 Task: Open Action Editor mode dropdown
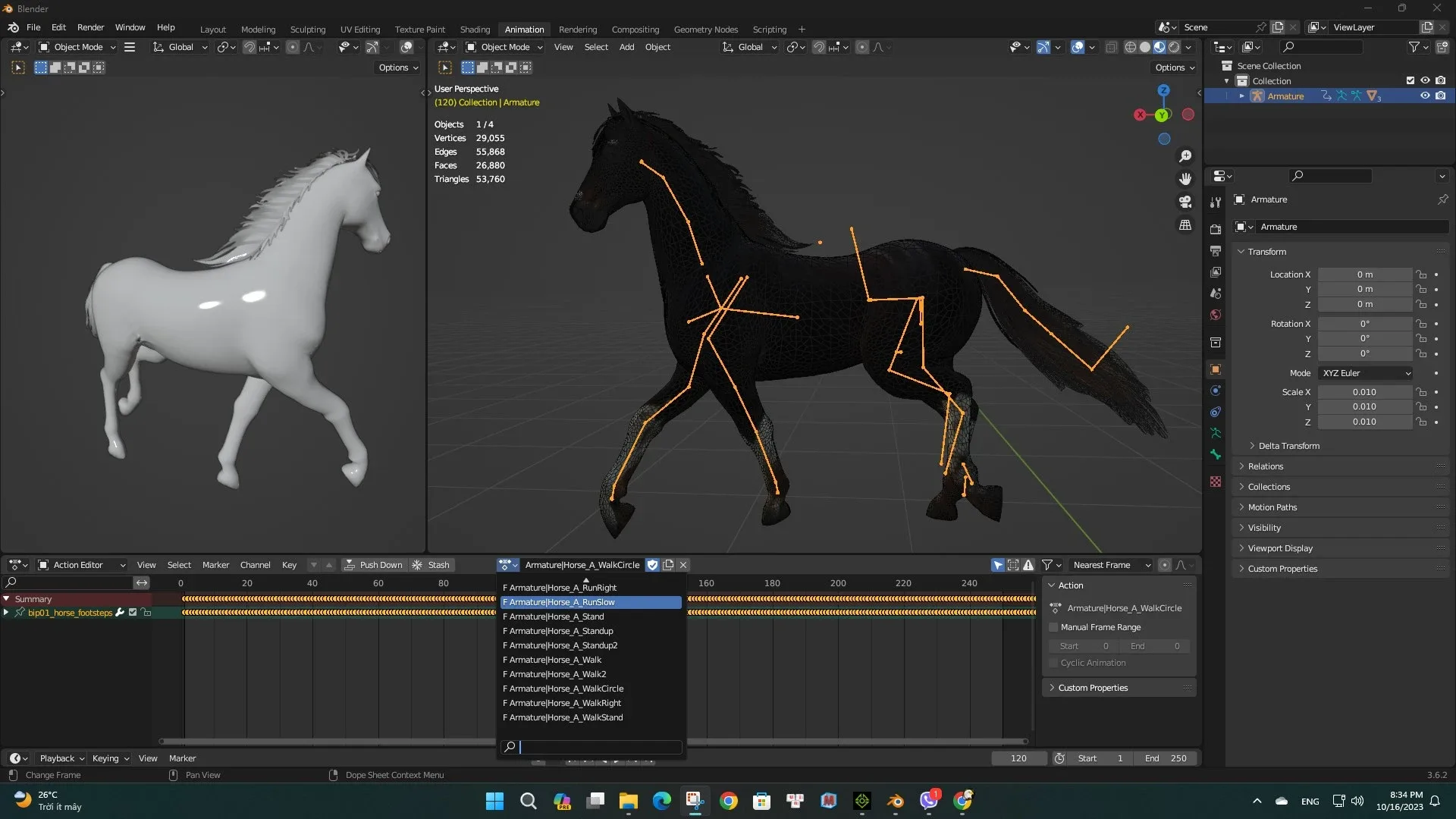pyautogui.click(x=82, y=565)
